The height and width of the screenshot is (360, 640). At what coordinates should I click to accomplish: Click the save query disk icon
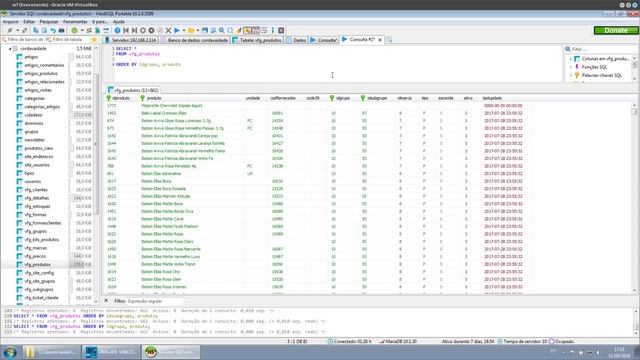[205, 31]
